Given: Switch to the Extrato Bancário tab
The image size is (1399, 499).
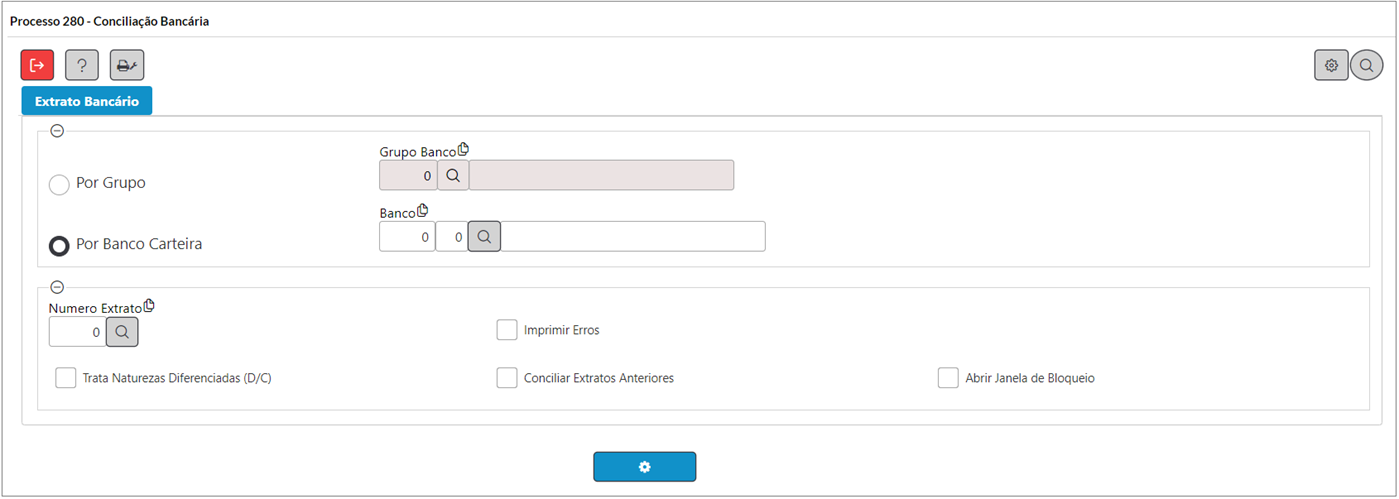Looking at the screenshot, I should [87, 101].
